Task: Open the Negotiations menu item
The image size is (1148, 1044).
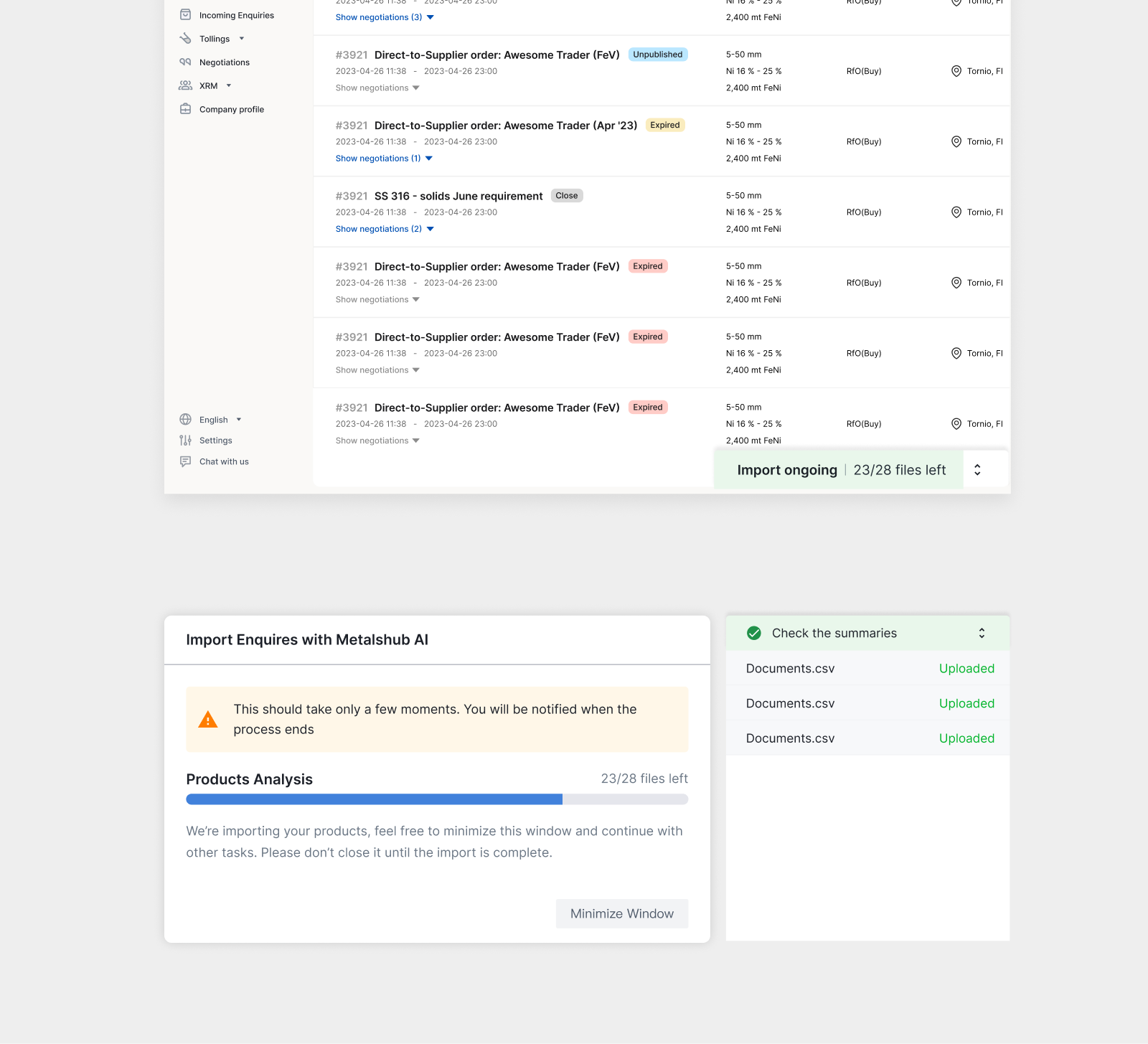Action: point(225,62)
